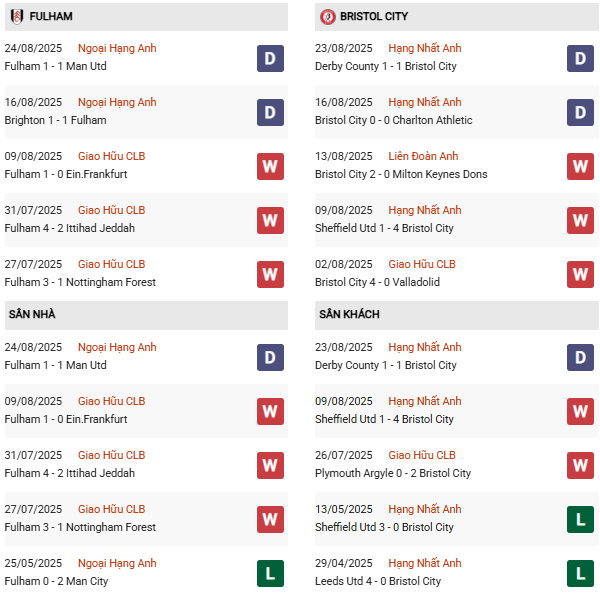Click the Bristol City club crest icon
The height and width of the screenshot is (595, 600).
point(327,17)
